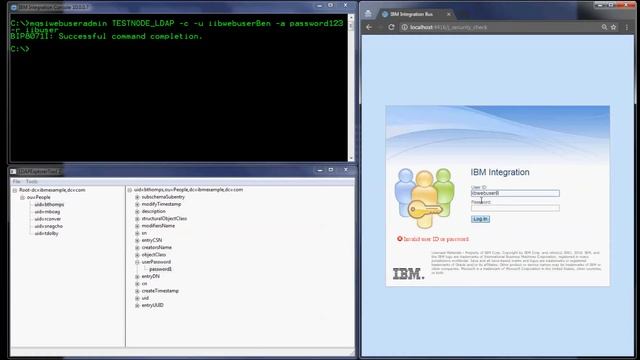Expand the sn attribute node
This screenshot has width=640, height=360.
[x=138, y=233]
